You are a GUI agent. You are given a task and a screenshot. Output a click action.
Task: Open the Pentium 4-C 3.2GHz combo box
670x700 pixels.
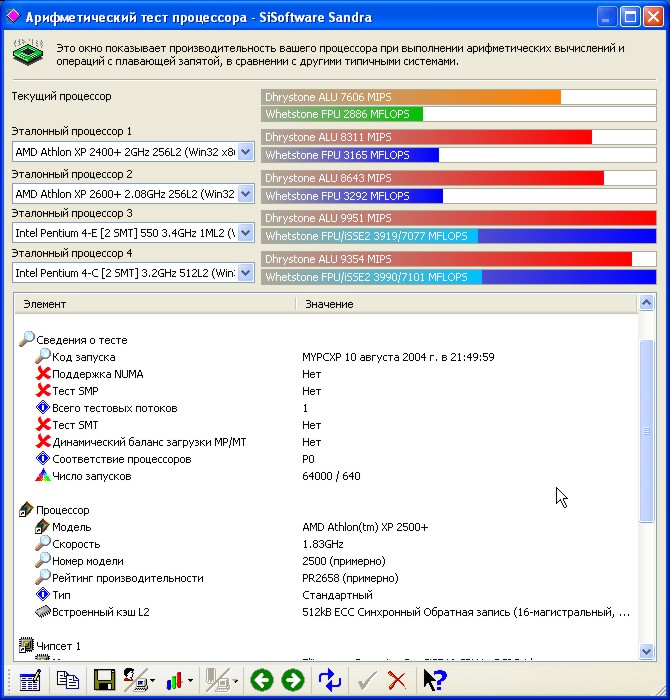point(133,273)
